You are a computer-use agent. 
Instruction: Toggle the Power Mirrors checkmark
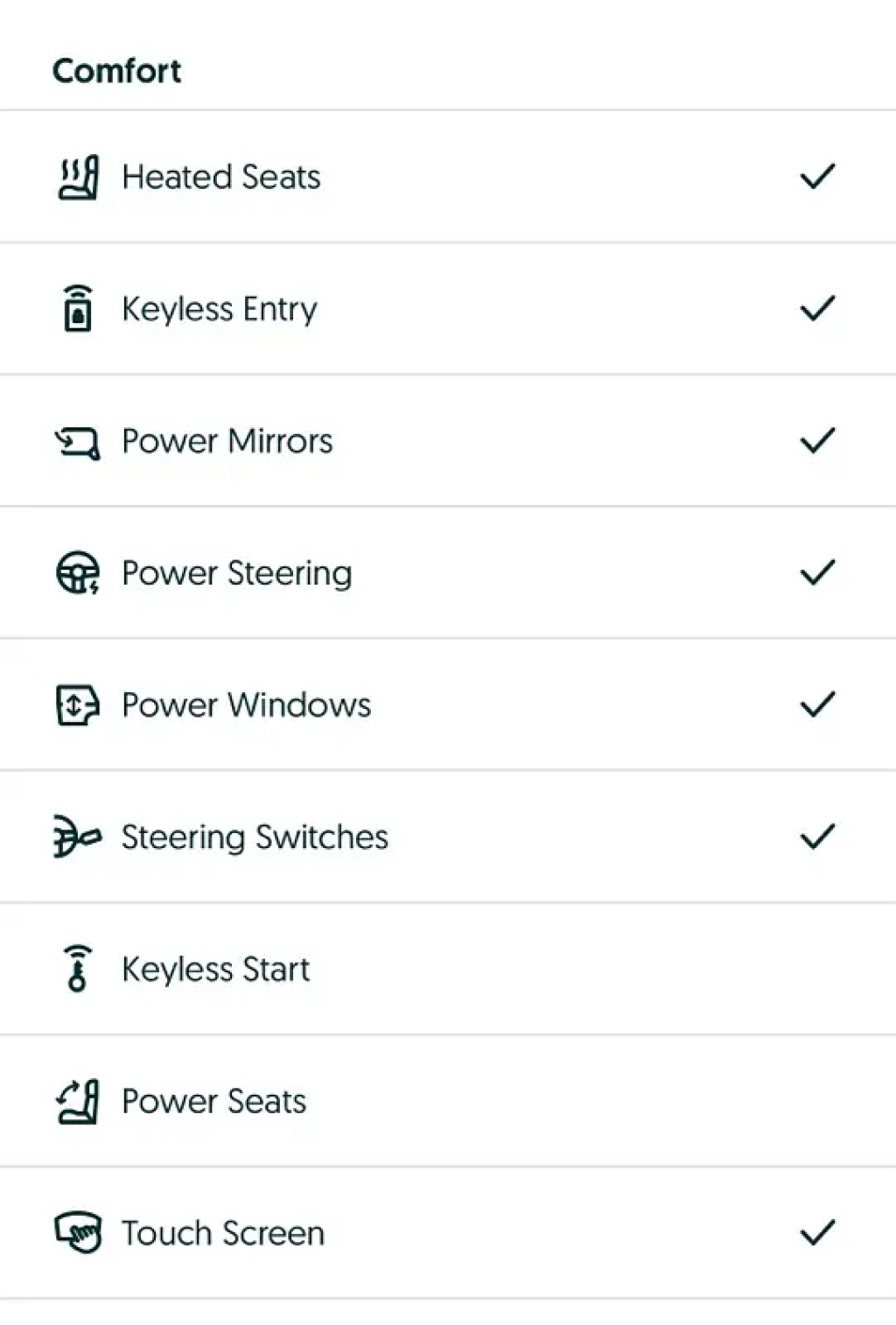[817, 441]
